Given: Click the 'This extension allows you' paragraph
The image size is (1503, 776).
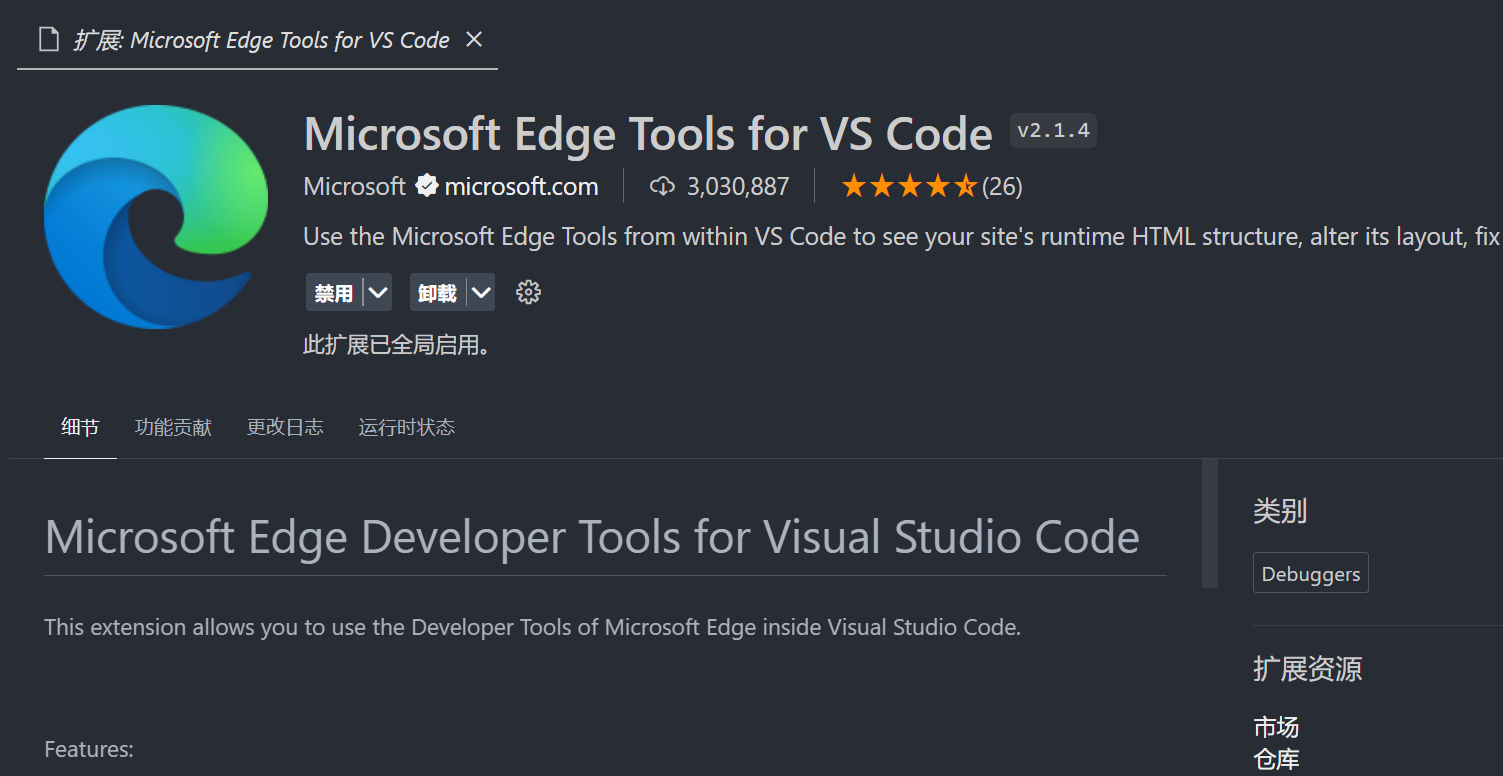Looking at the screenshot, I should [533, 628].
